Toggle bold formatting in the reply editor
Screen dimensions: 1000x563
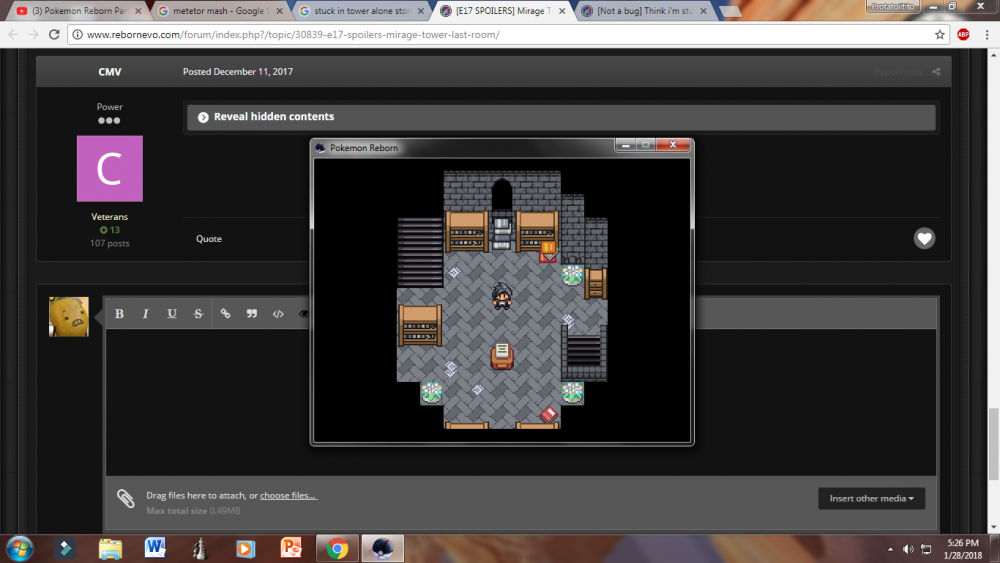[119, 314]
